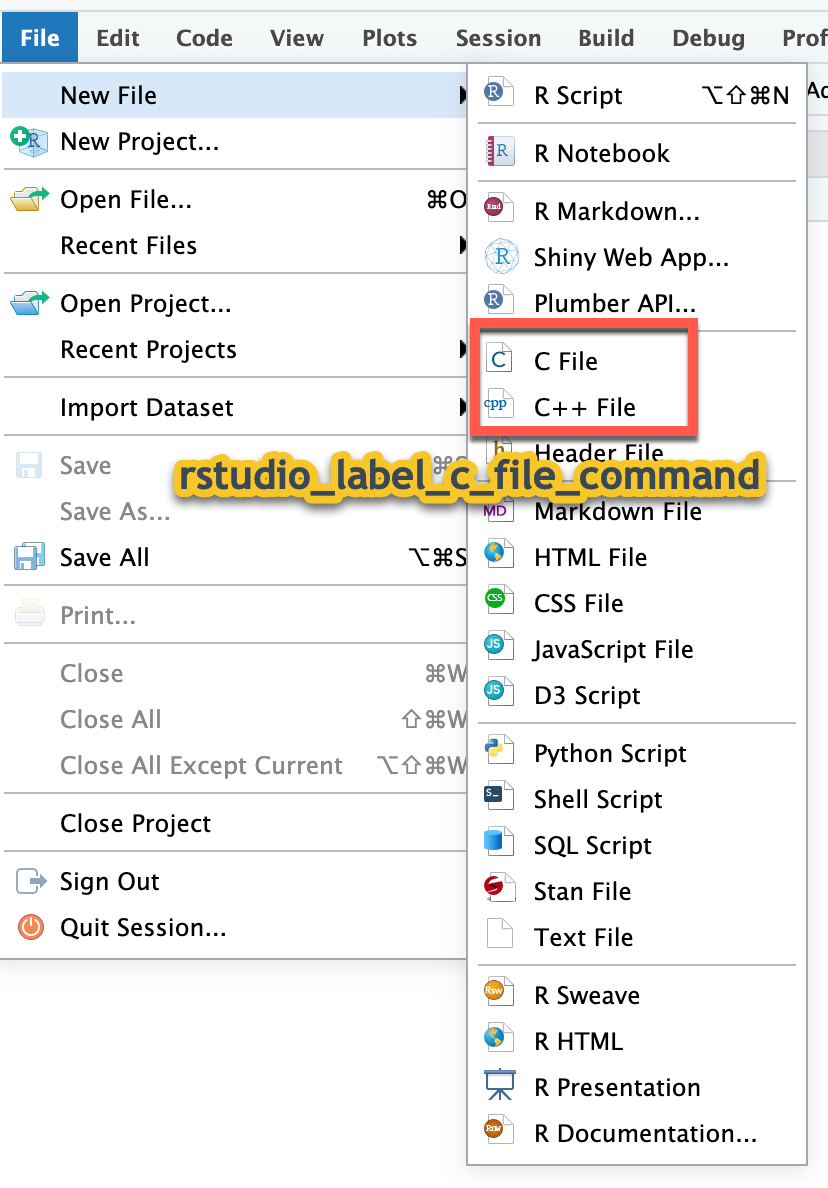828x1188 pixels.
Task: Click the D3 Script icon
Action: tap(499, 694)
